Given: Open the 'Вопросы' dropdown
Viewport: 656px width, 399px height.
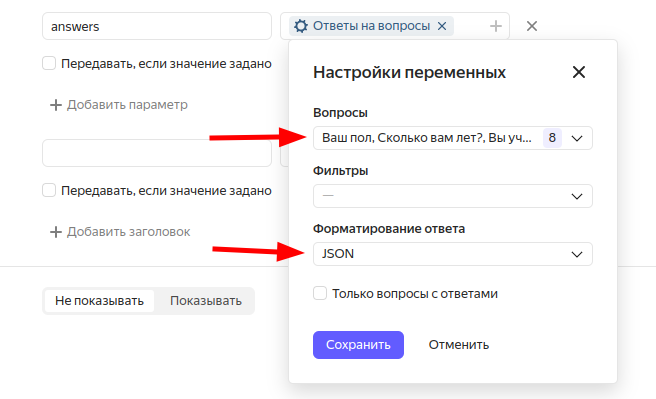Looking at the screenshot, I should (453, 138).
